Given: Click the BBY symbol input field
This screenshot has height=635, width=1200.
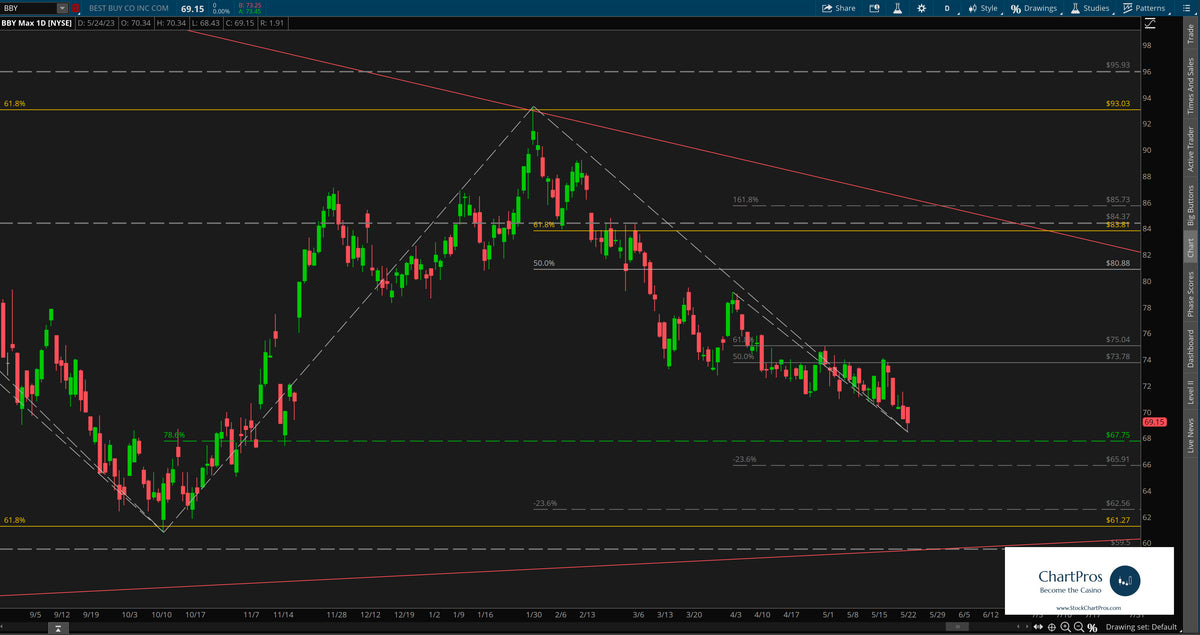Looking at the screenshot, I should coord(25,7).
